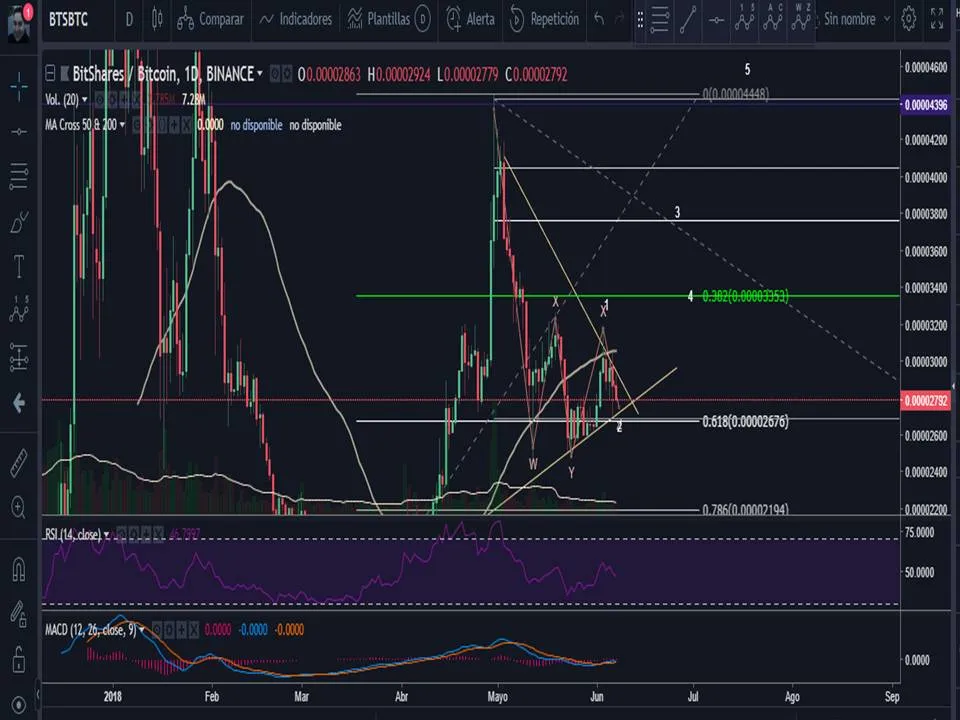Open chart settings gear
The width and height of the screenshot is (960, 720).
[909, 19]
